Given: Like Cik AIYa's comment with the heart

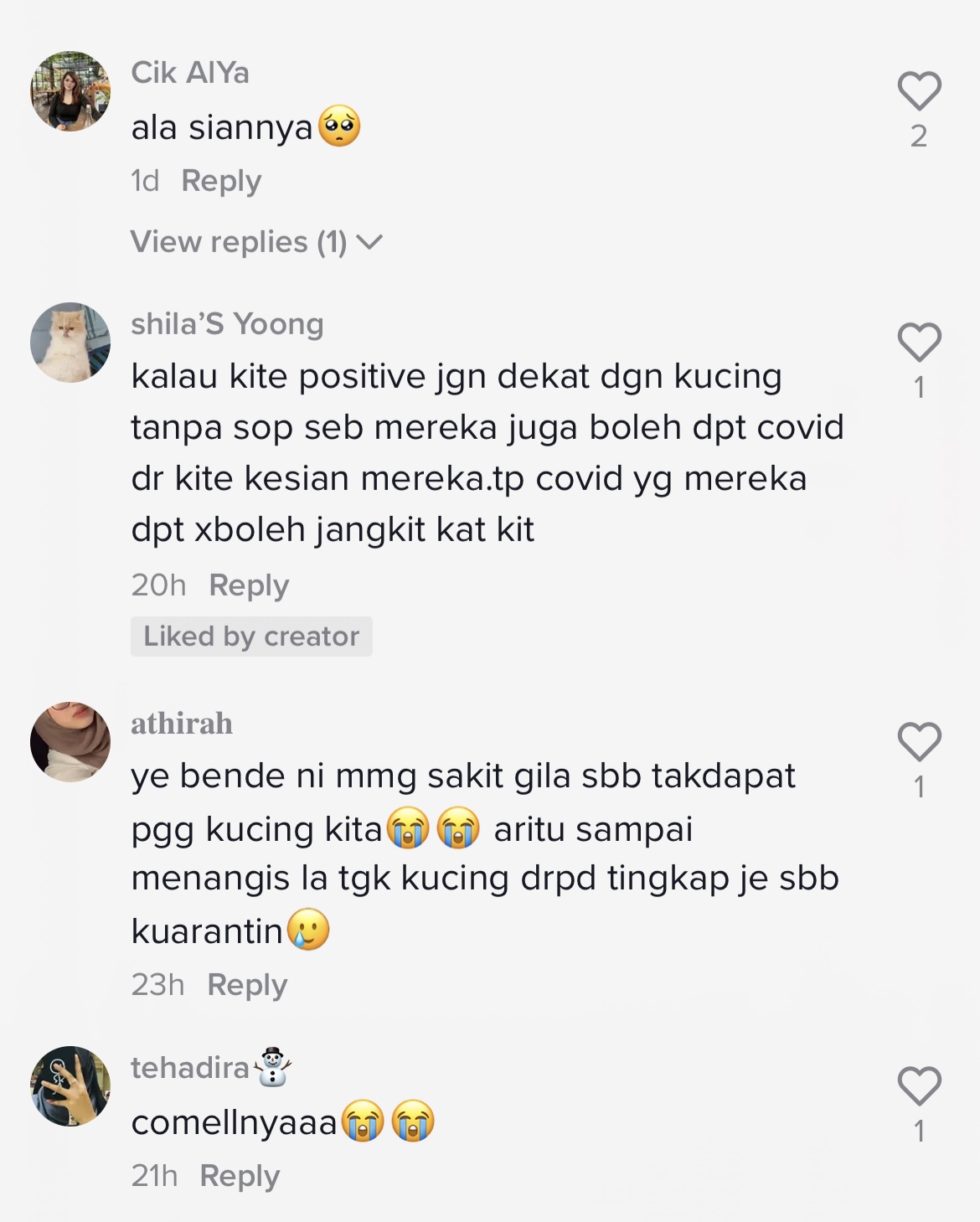Looking at the screenshot, I should tap(920, 91).
